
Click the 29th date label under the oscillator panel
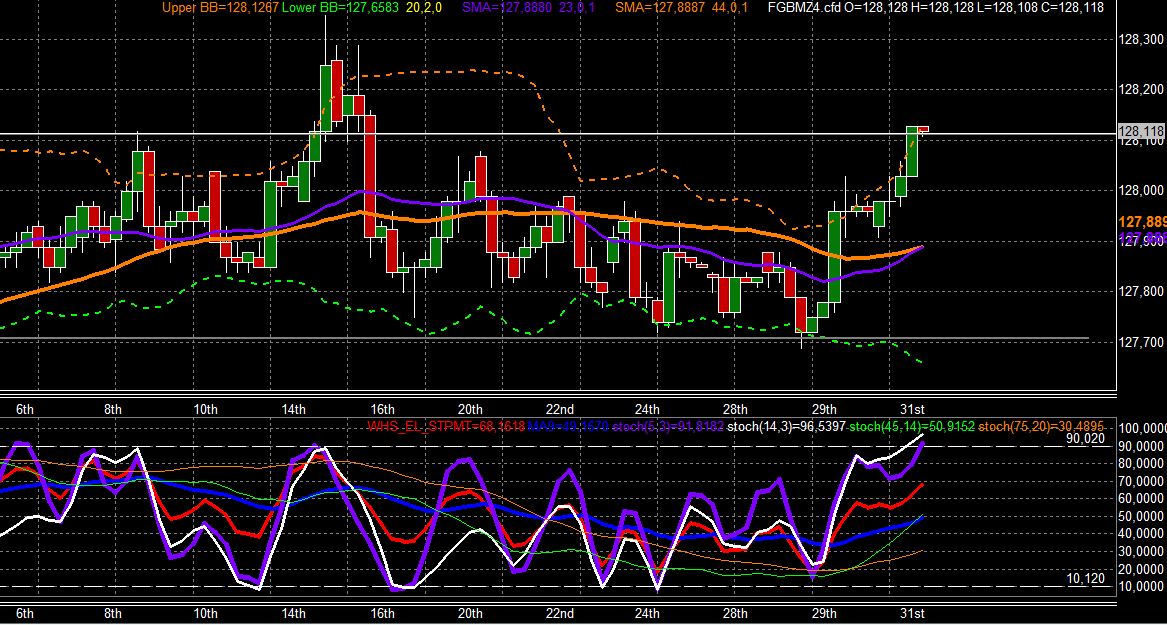point(824,614)
